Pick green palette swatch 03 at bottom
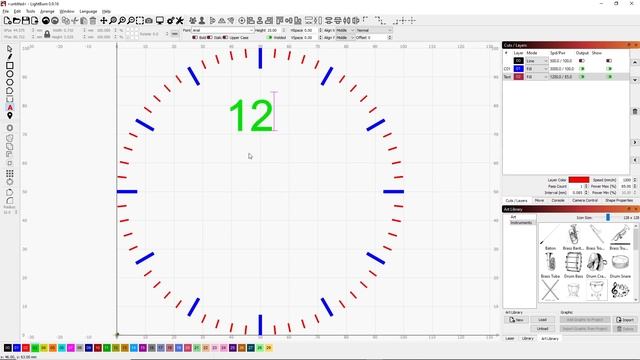The height and width of the screenshot is (360, 640). tap(35, 348)
